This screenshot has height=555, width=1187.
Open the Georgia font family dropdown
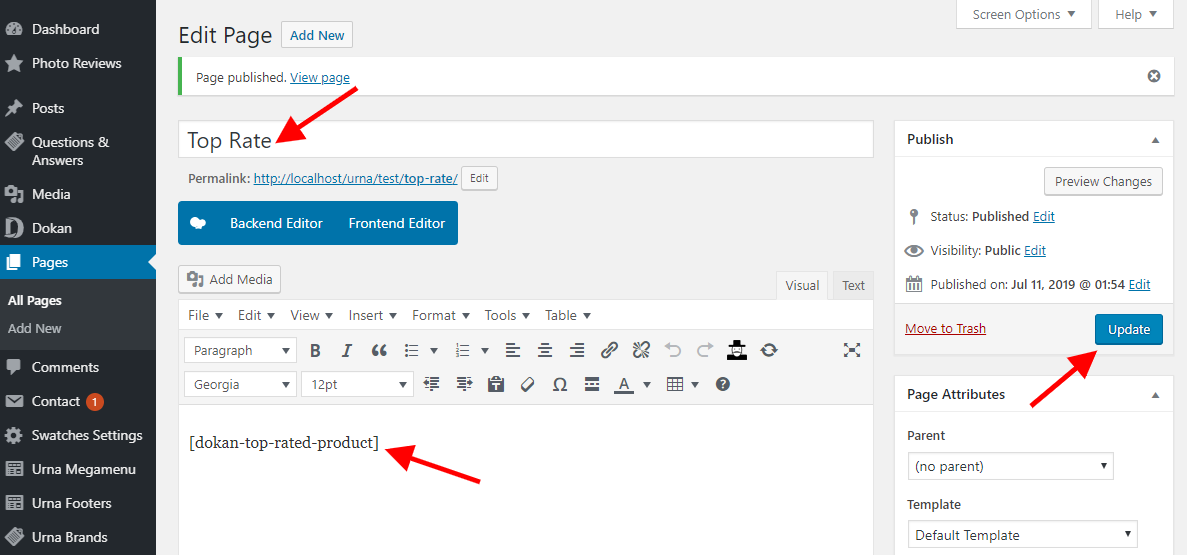(x=240, y=385)
